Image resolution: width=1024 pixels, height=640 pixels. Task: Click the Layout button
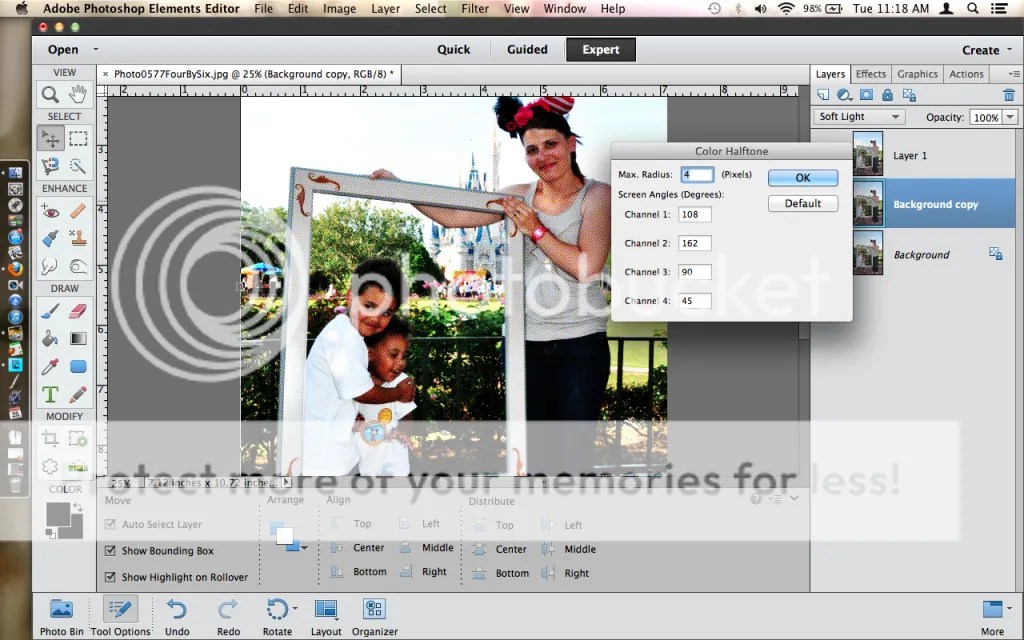326,616
